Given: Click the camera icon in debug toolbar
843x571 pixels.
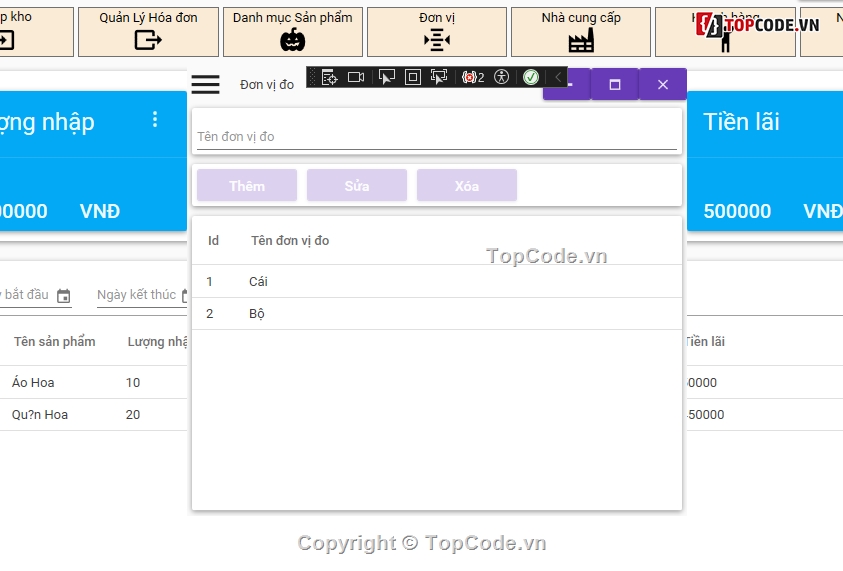Looking at the screenshot, I should pyautogui.click(x=356, y=77).
